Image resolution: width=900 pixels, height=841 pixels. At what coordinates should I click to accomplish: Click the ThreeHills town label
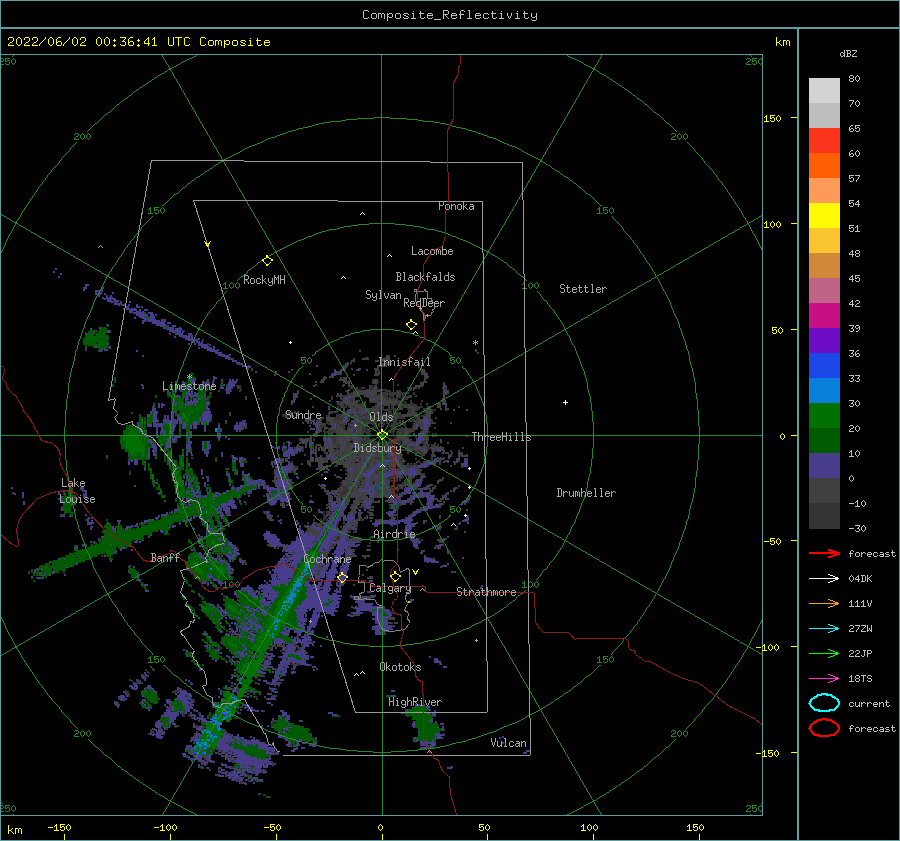click(x=502, y=437)
